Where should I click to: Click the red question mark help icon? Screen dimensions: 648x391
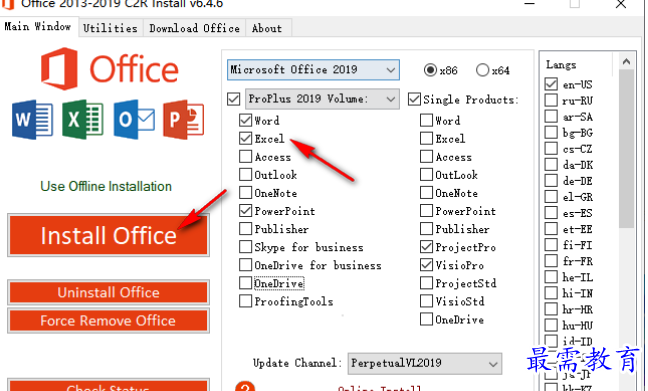[x=245, y=386]
